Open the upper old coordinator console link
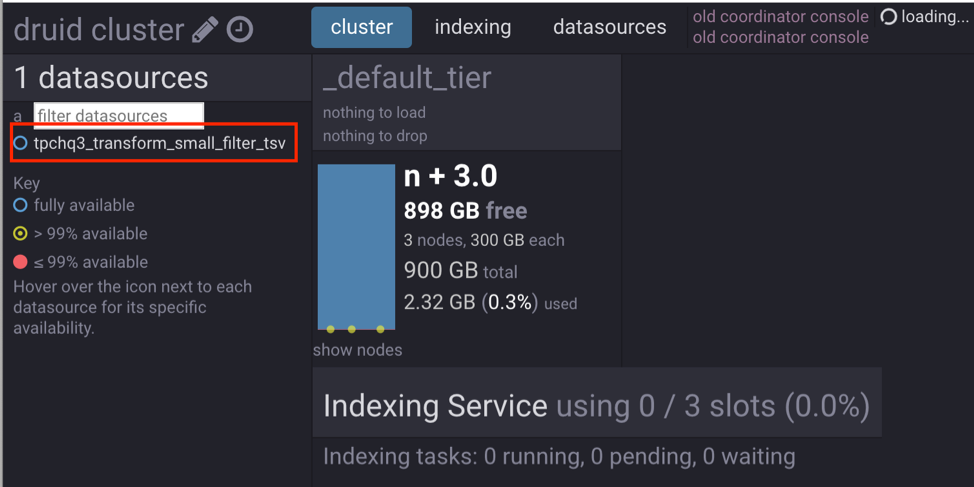 coord(780,16)
